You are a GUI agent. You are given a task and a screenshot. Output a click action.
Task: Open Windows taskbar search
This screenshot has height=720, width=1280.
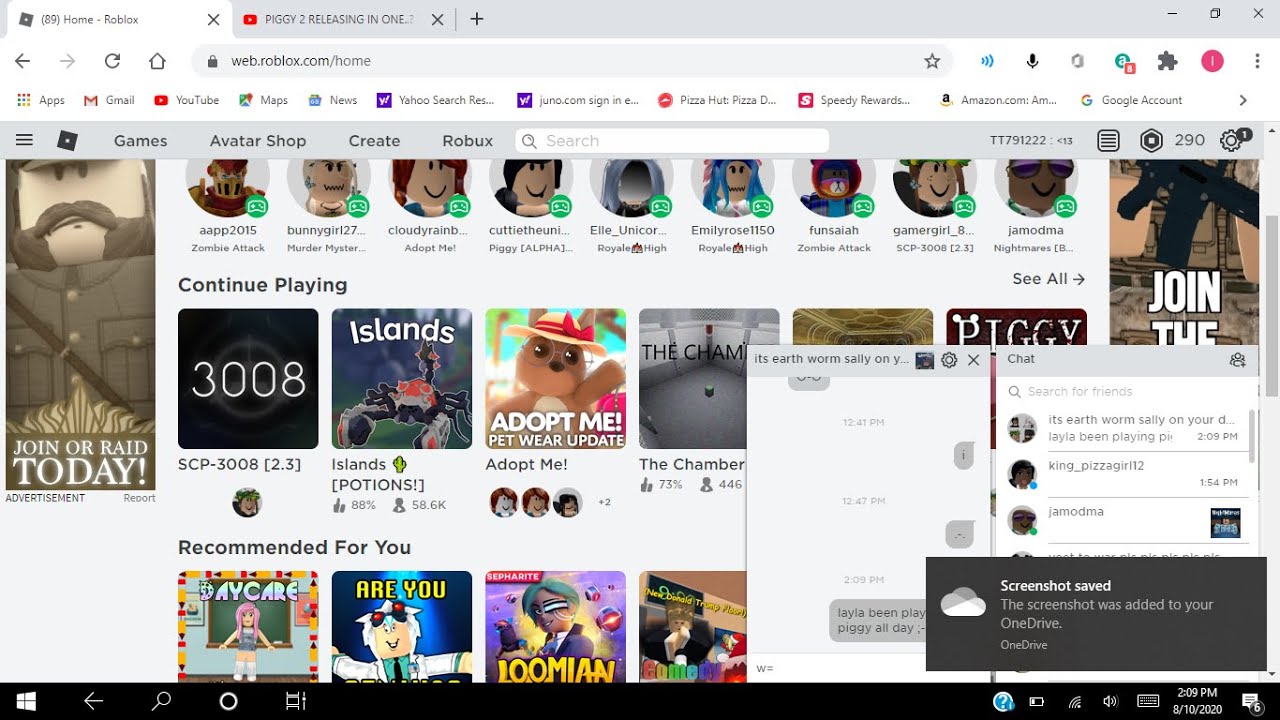(161, 701)
